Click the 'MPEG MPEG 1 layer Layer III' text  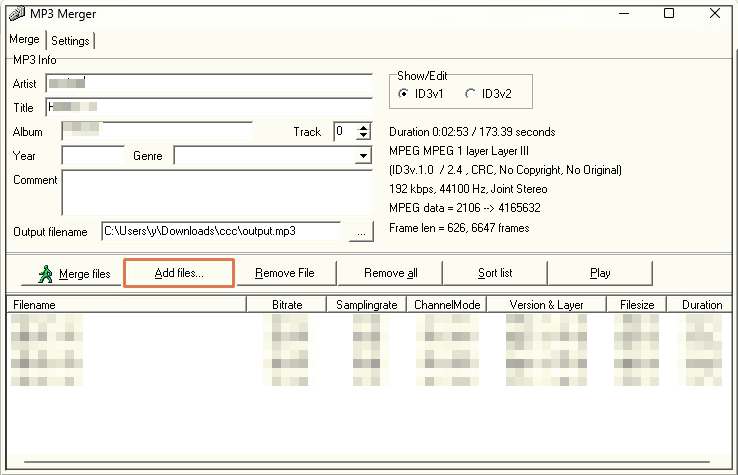point(459,151)
